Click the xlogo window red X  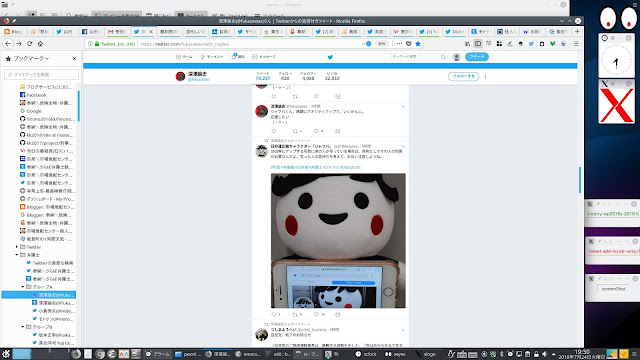coord(616,105)
